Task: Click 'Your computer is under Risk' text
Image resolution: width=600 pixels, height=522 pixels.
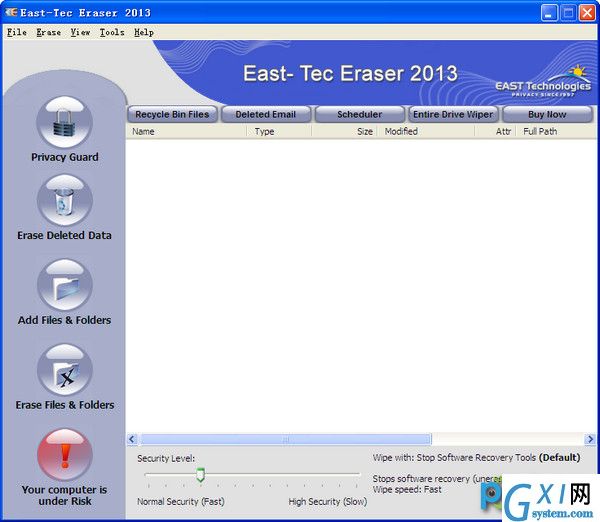Action: click(x=65, y=495)
